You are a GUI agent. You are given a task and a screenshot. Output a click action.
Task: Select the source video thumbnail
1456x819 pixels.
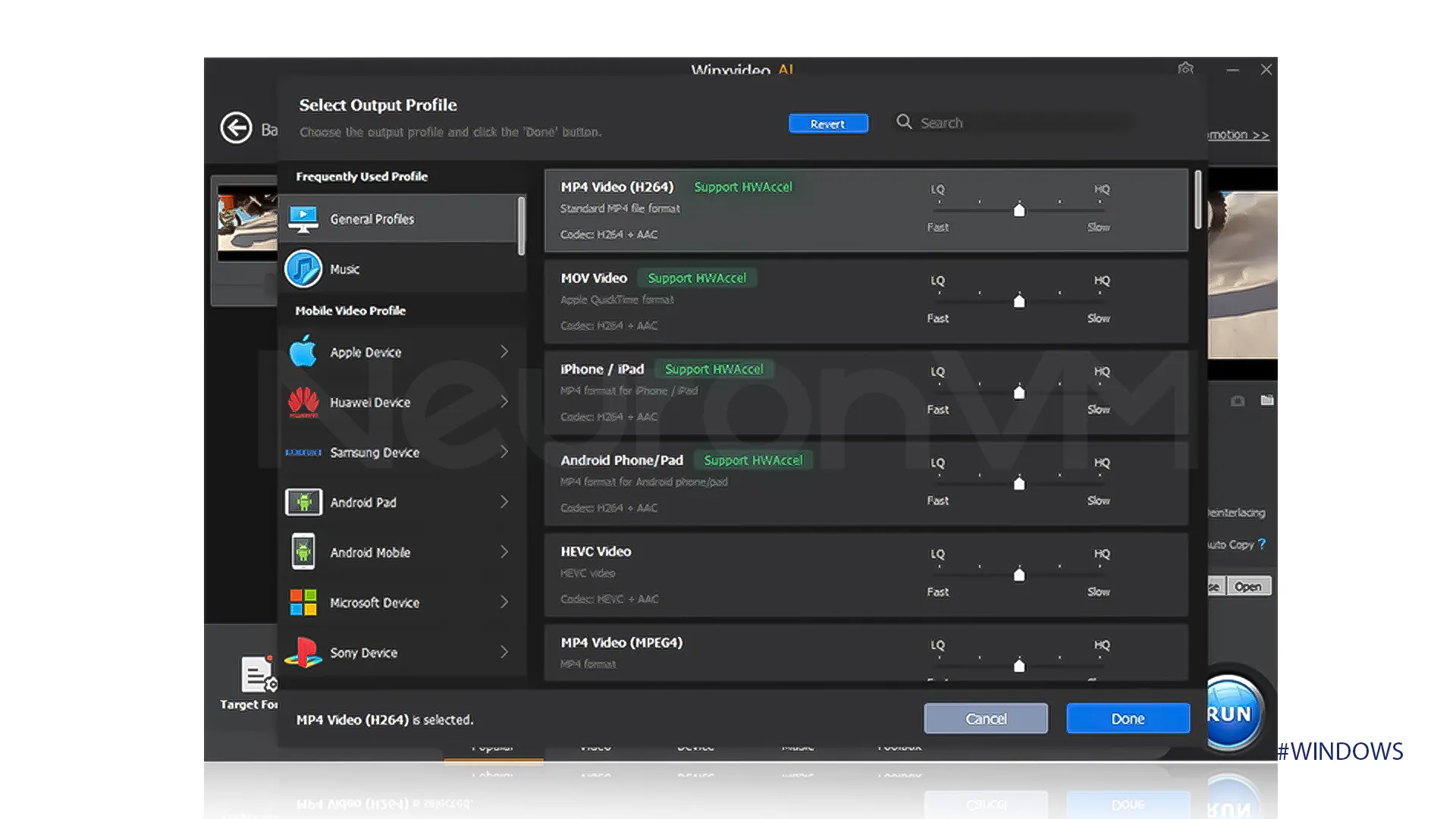pos(247,223)
